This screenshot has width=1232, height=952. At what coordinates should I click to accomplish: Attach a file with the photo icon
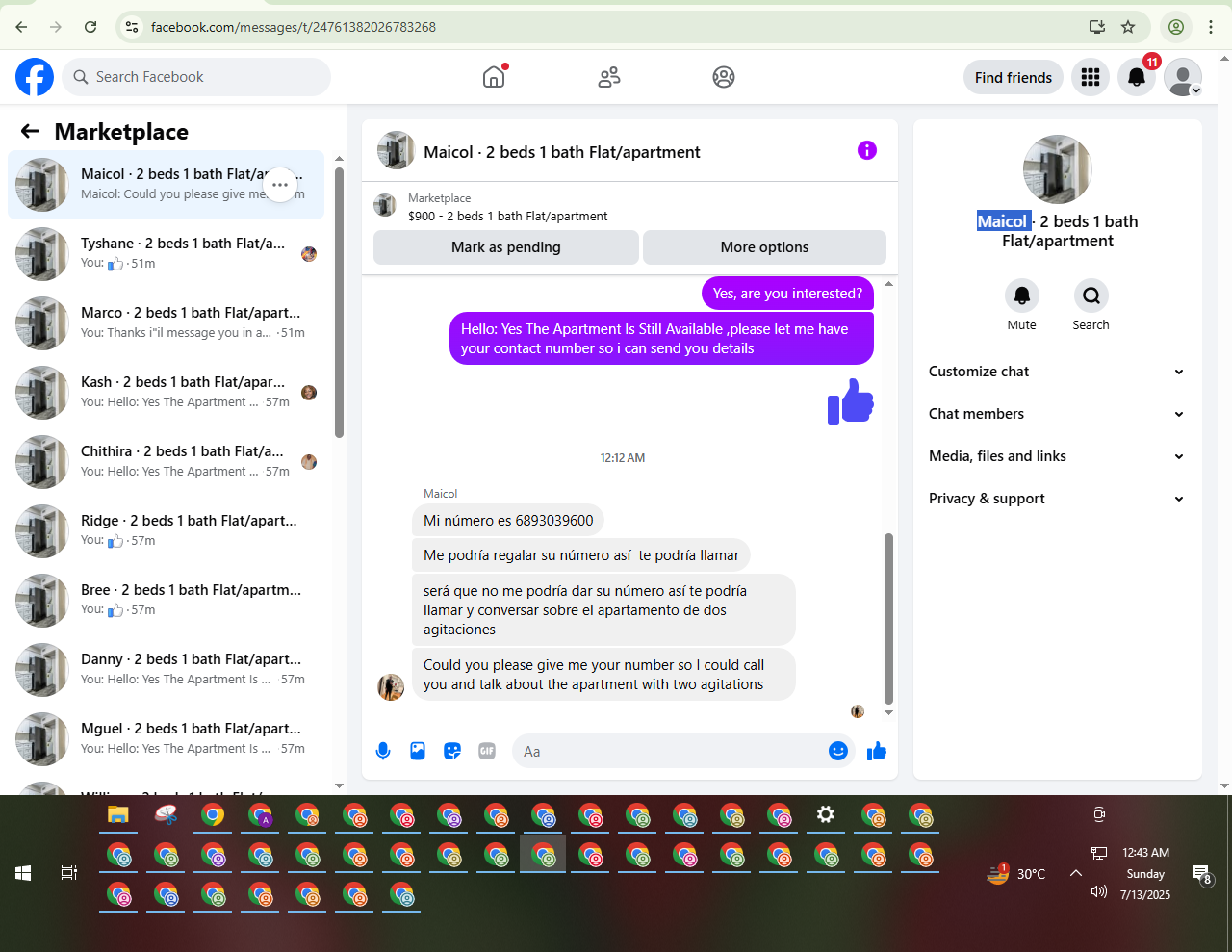(418, 751)
